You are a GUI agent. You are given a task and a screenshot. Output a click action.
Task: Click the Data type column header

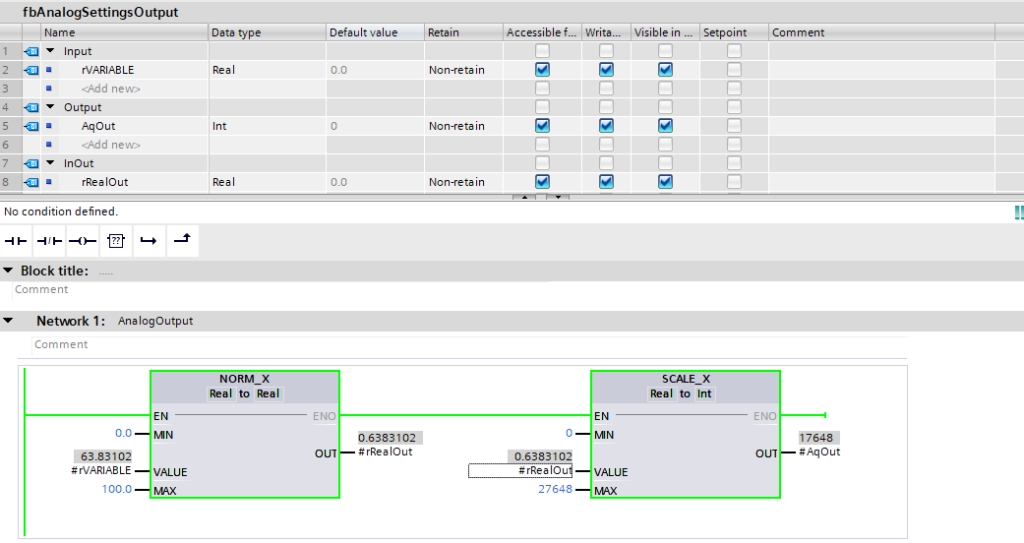[237, 33]
